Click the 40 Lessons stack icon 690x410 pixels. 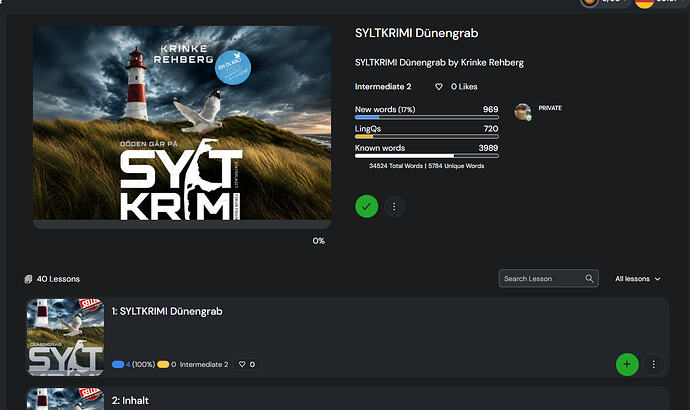click(x=28, y=279)
